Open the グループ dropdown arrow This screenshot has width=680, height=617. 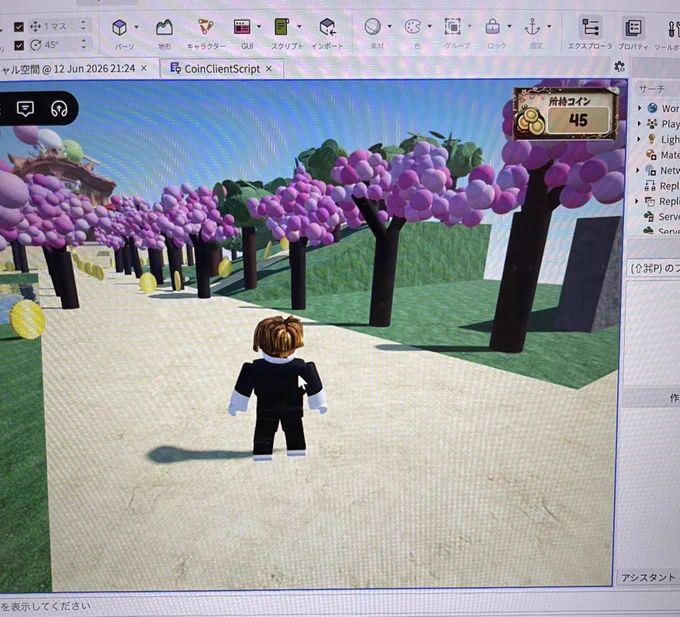[x=469, y=26]
